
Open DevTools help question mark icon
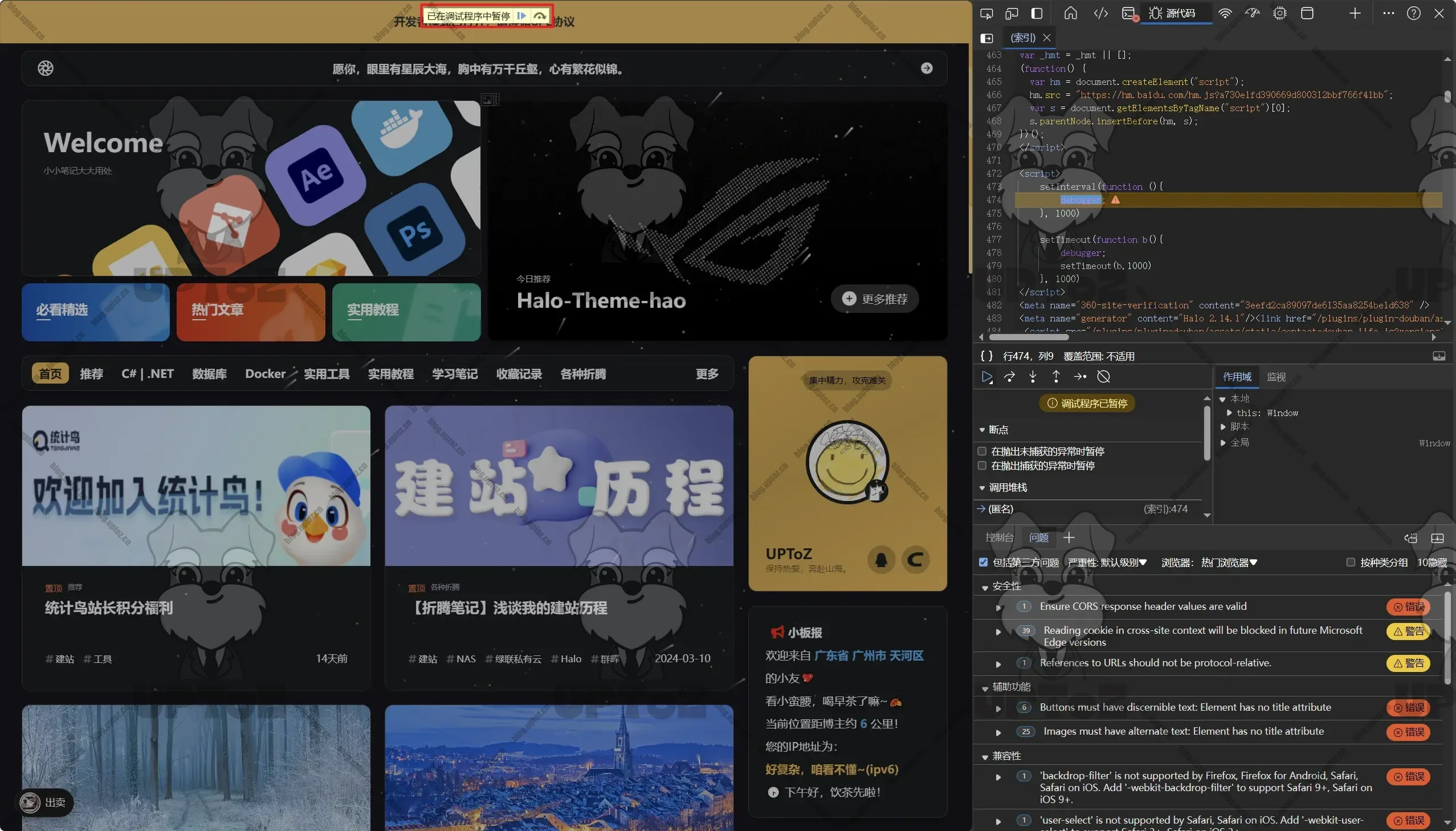[x=1413, y=13]
